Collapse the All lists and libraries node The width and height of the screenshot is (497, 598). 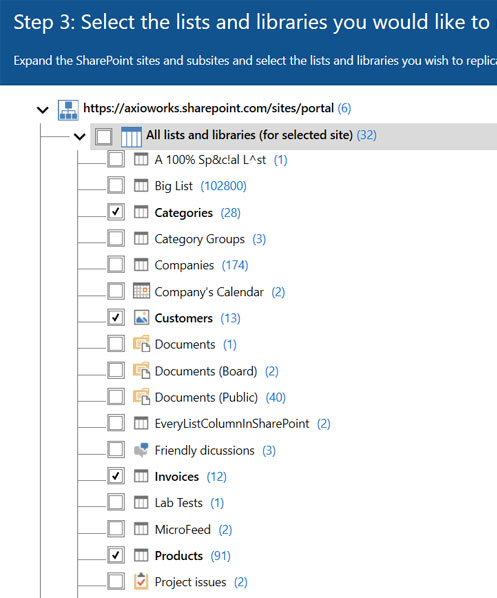coord(79,137)
